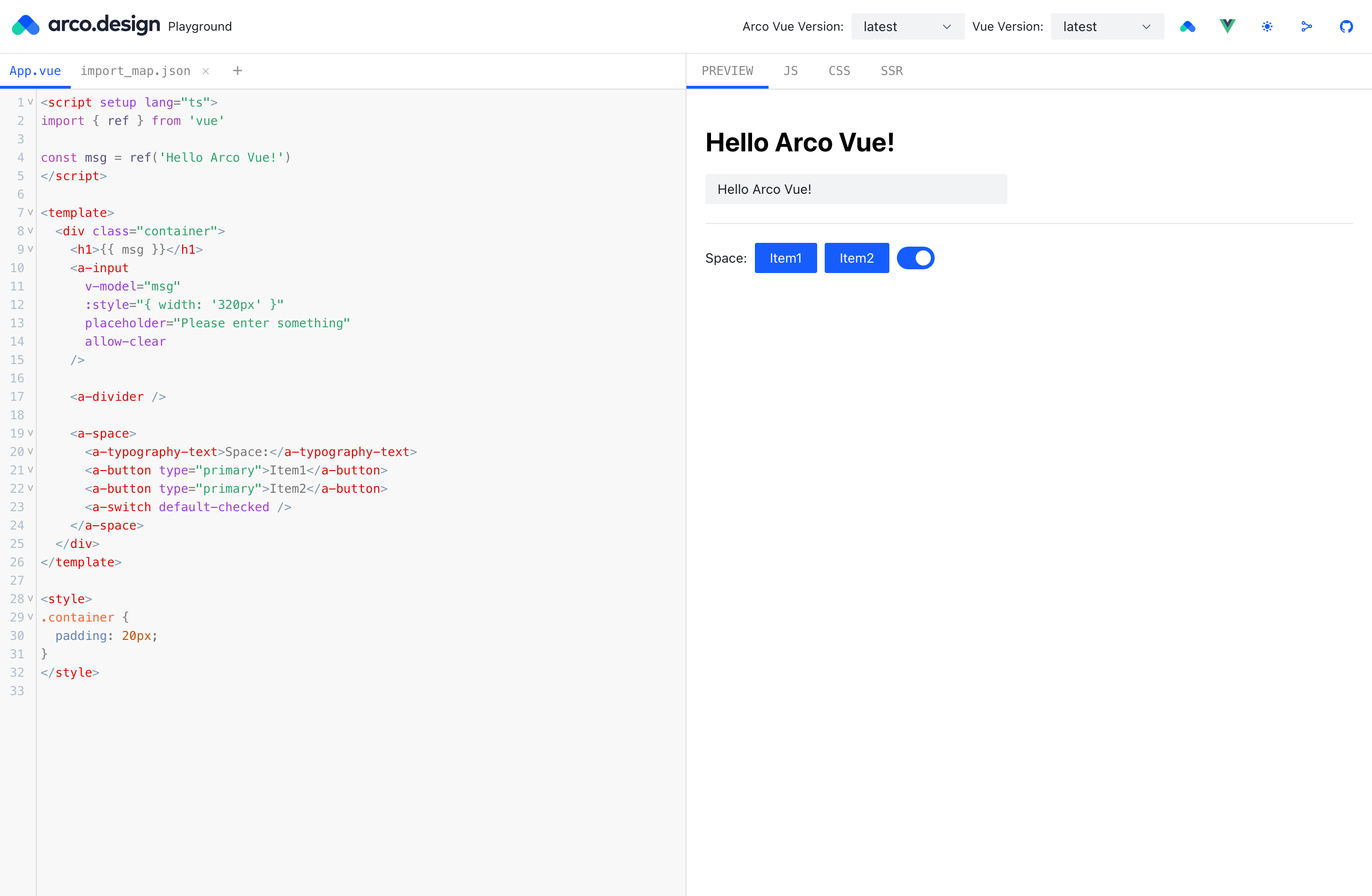Click the deploy/send arrow icon

[1308, 26]
